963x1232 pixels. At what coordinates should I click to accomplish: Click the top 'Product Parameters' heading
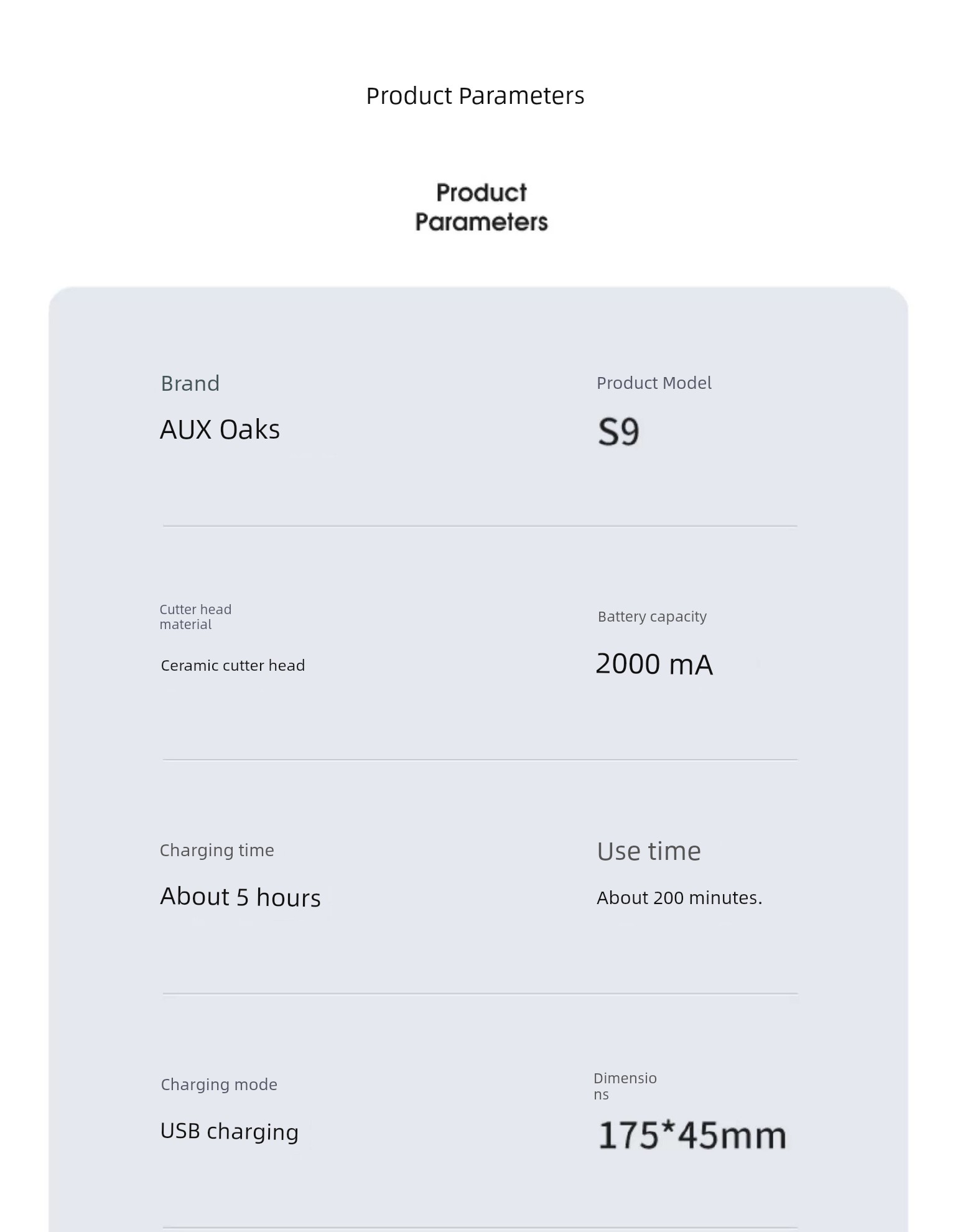[475, 96]
